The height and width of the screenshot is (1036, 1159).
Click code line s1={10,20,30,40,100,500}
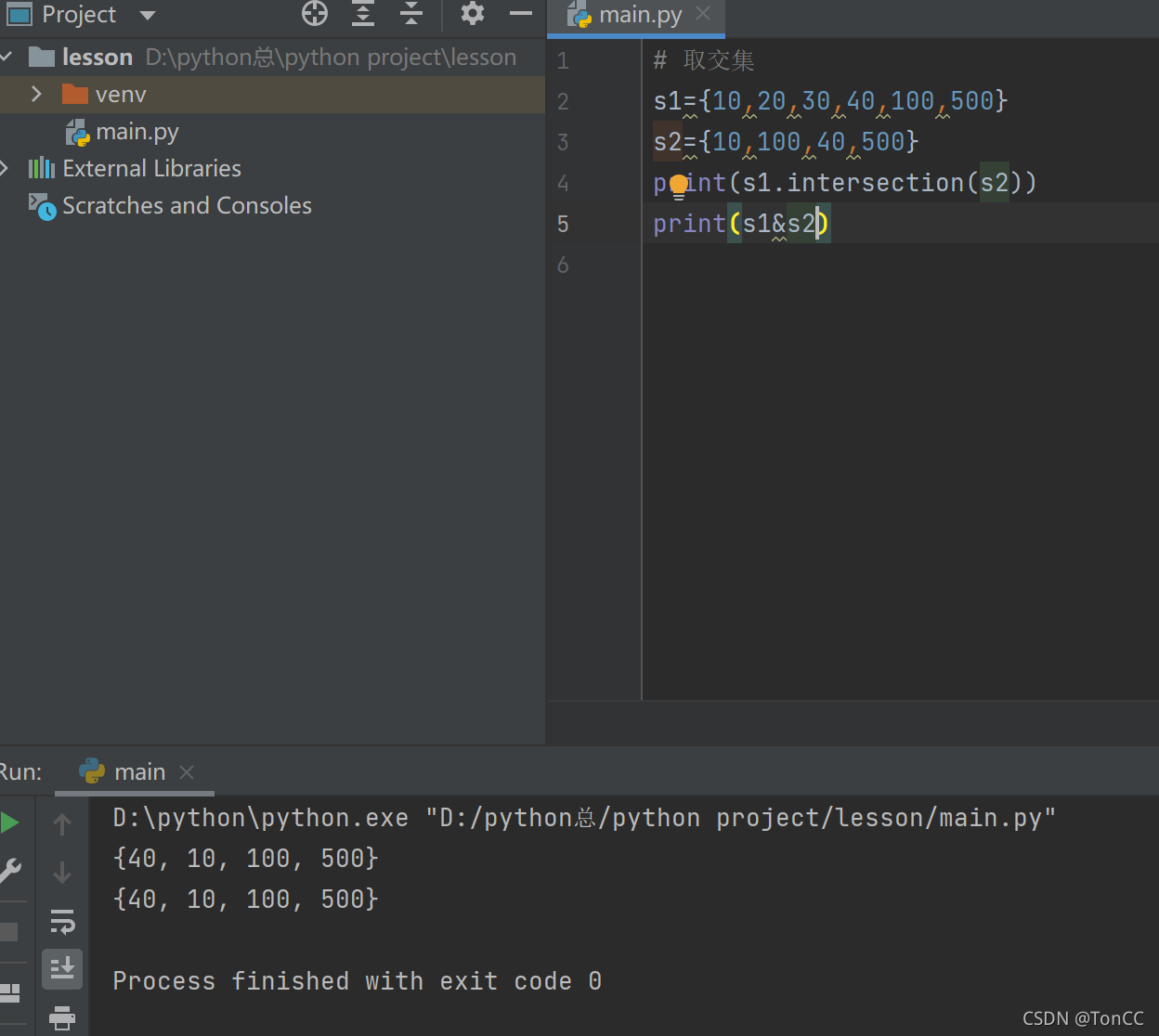(x=830, y=101)
